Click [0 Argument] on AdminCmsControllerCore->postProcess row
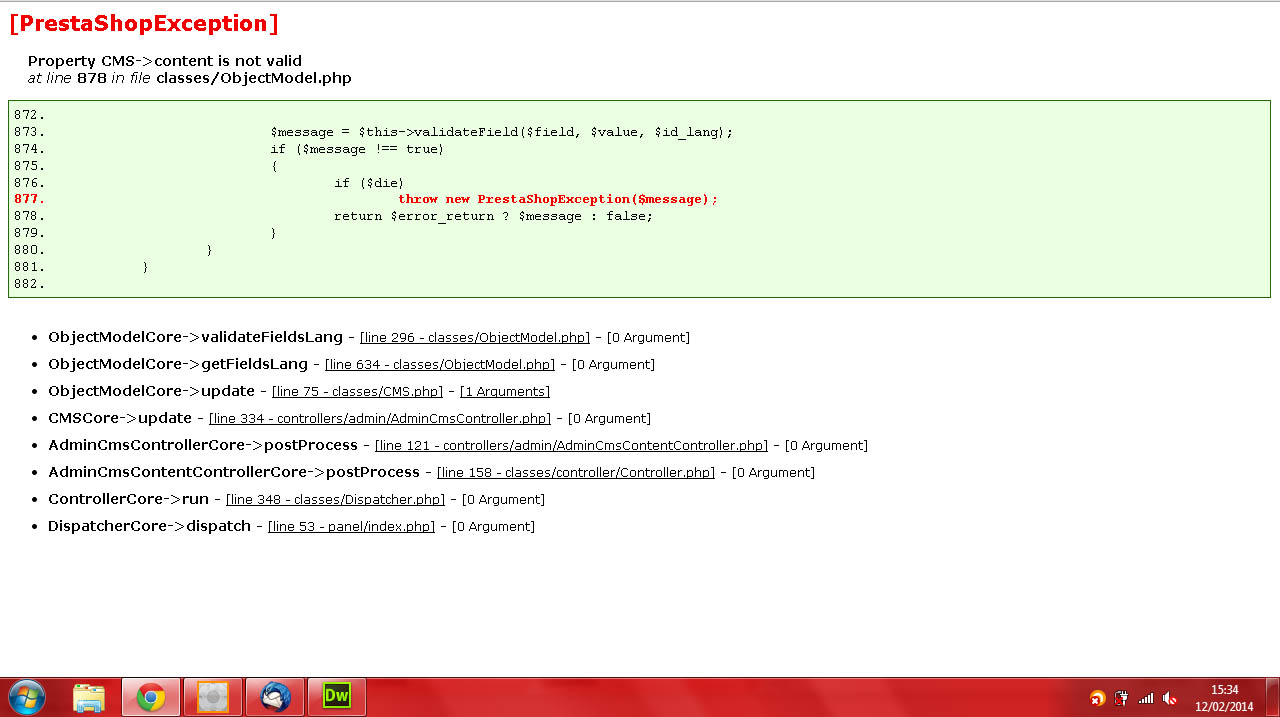Screen dimensions: 1280x717 [826, 446]
